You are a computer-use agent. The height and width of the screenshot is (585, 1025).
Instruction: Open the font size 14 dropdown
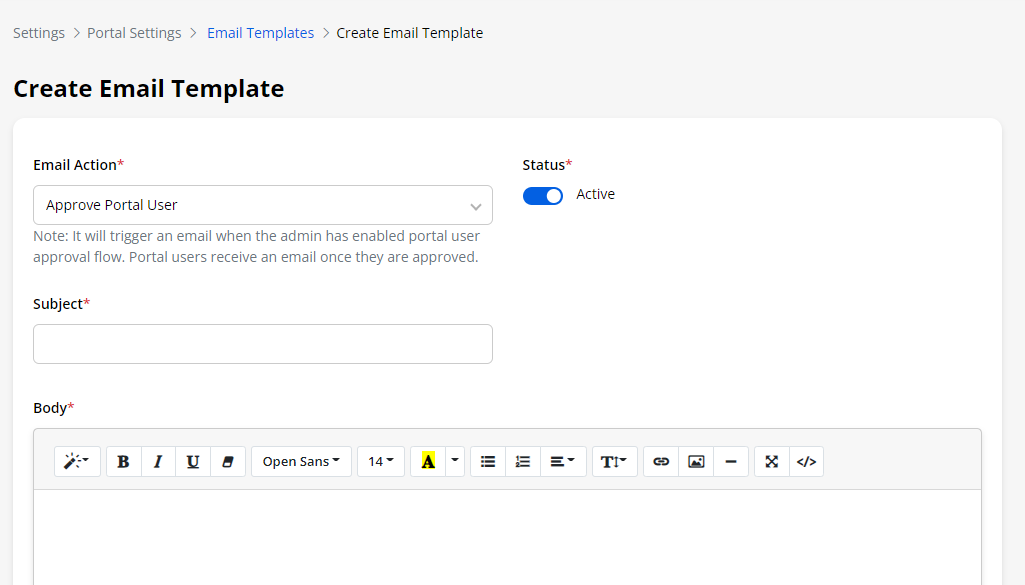point(380,461)
